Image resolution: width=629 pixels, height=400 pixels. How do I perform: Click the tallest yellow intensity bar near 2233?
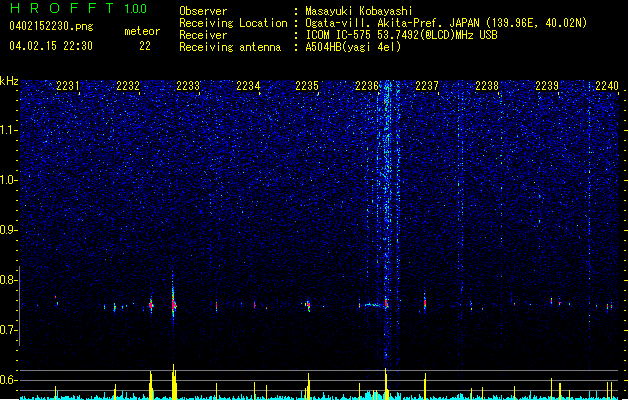174,382
